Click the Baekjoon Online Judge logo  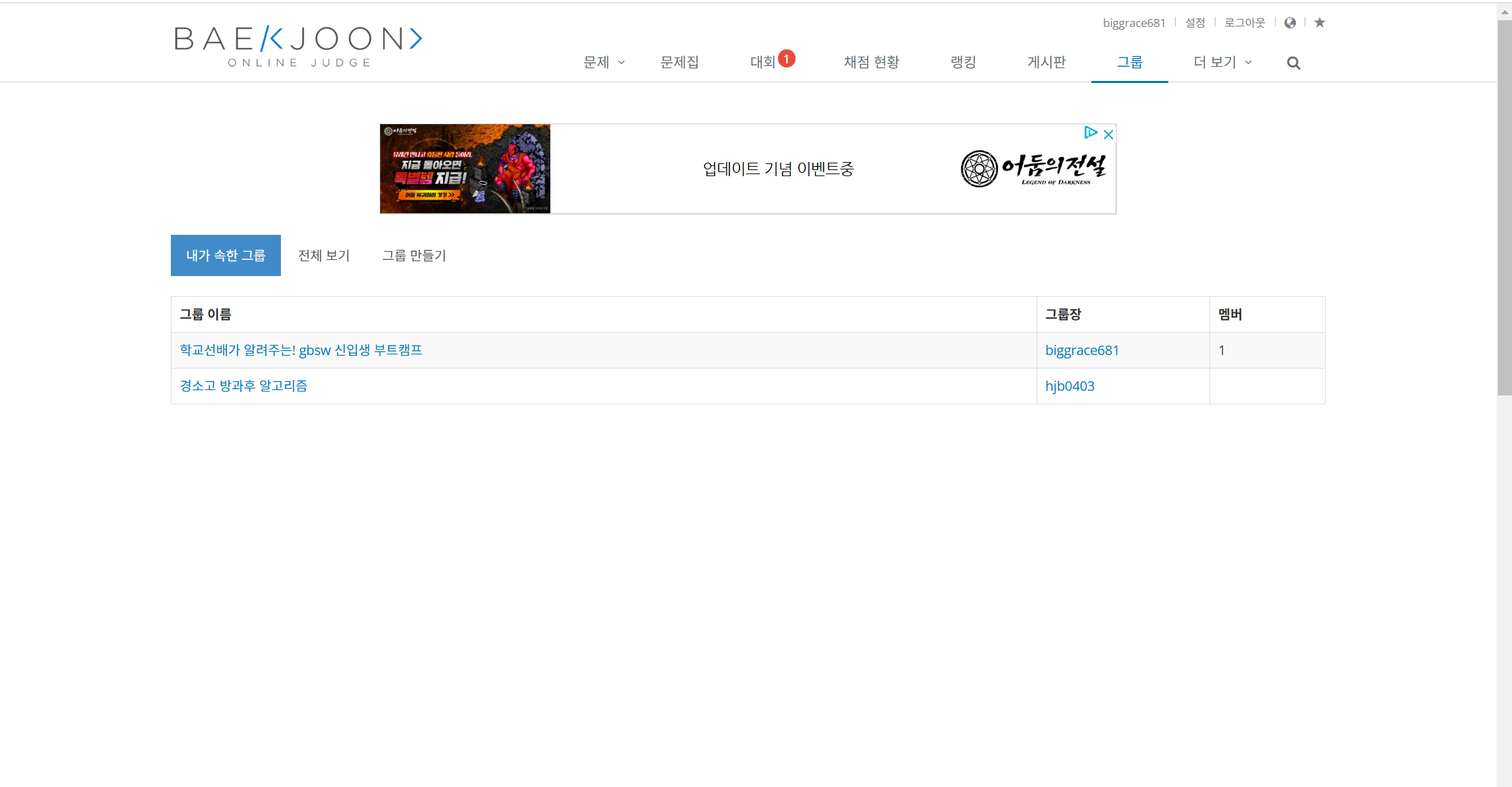point(298,45)
